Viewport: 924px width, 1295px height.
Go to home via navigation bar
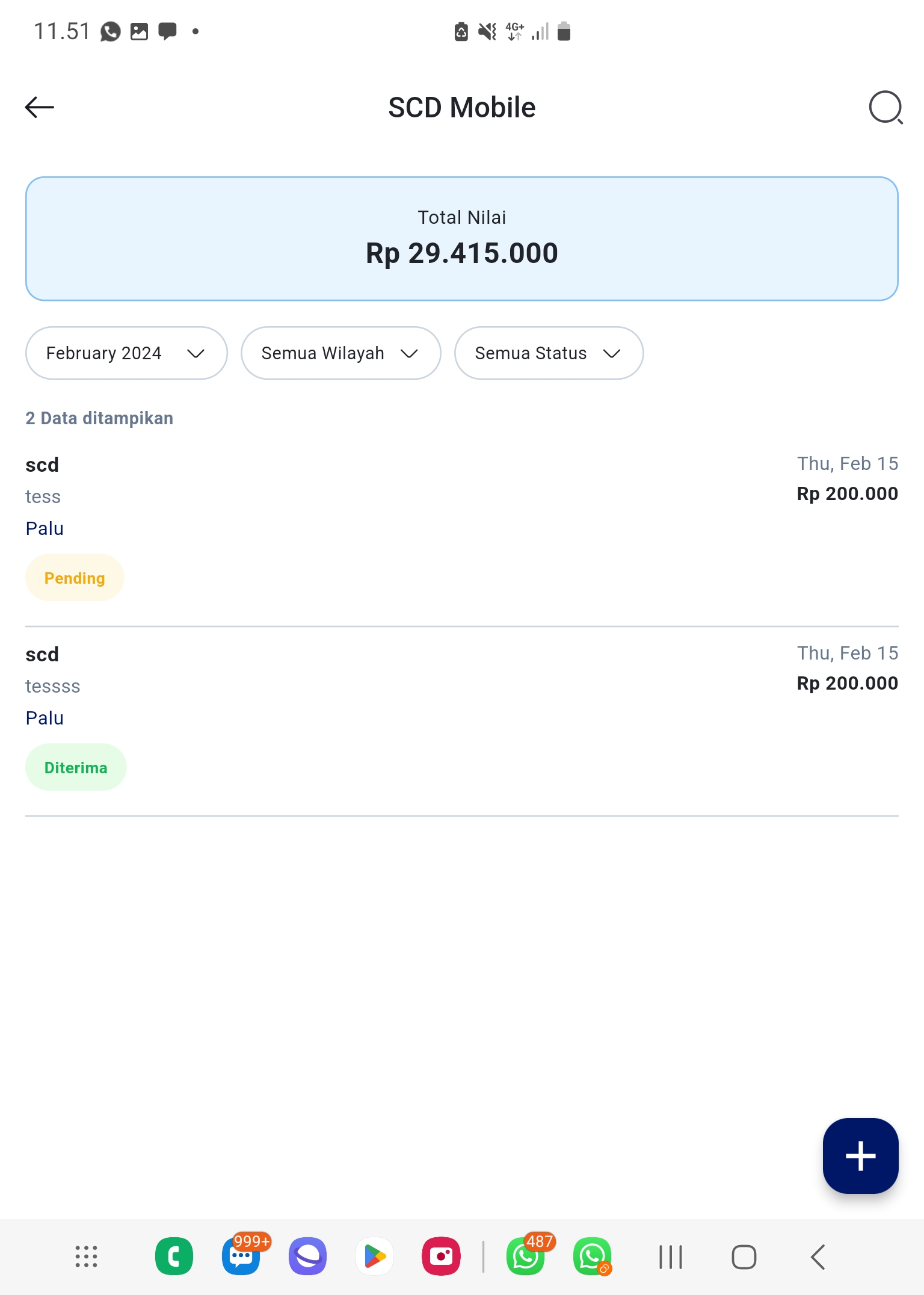pyautogui.click(x=744, y=1256)
